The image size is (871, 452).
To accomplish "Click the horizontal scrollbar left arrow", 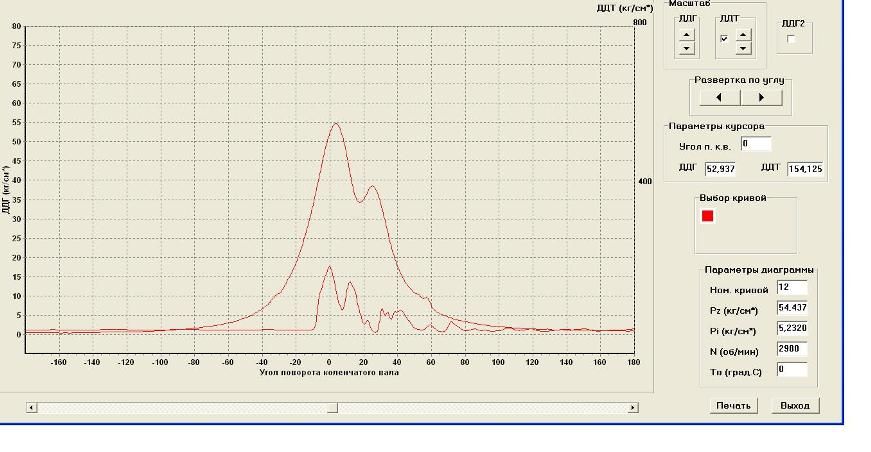I will pos(31,408).
